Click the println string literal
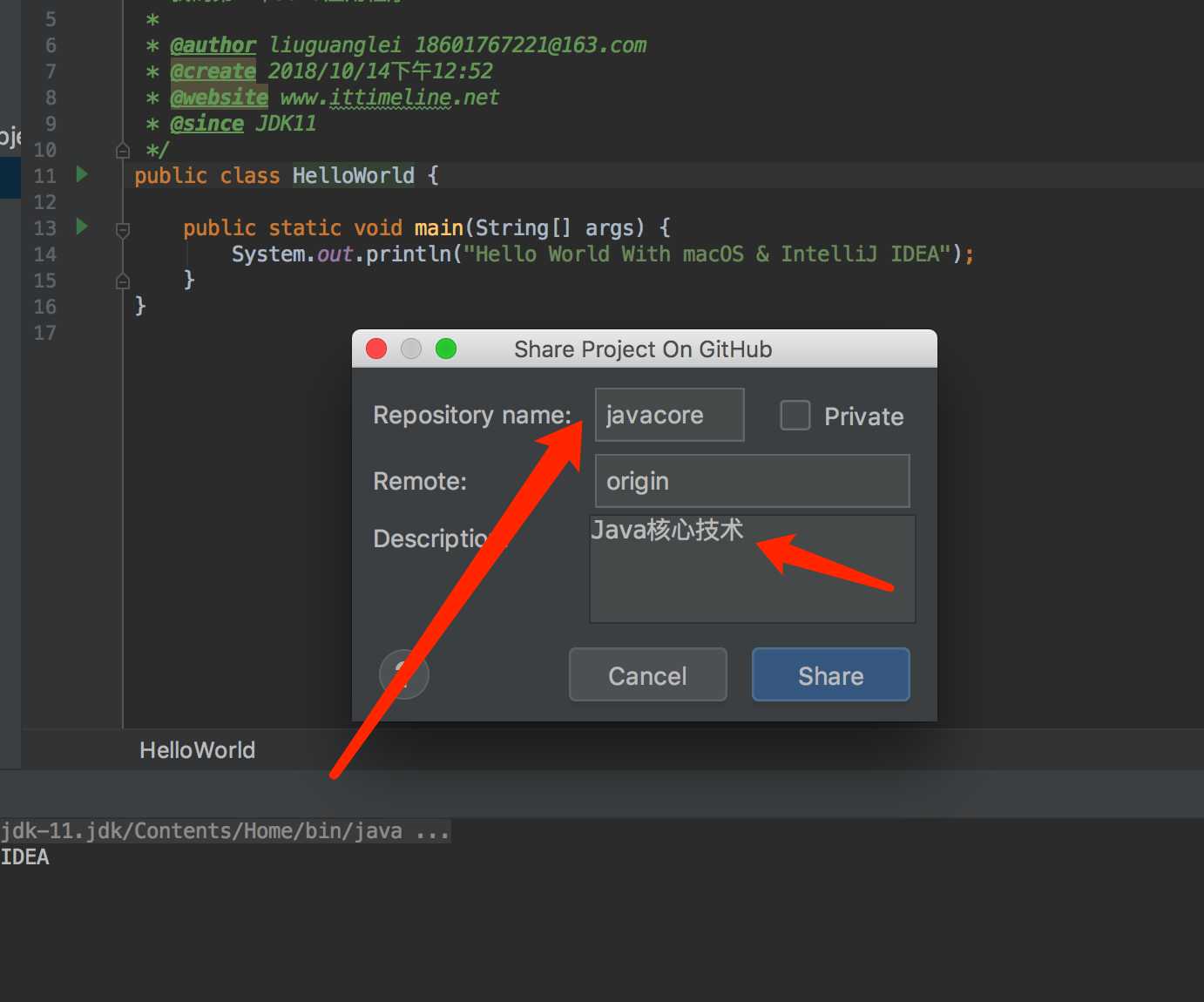The image size is (1204, 1002). pos(707,254)
